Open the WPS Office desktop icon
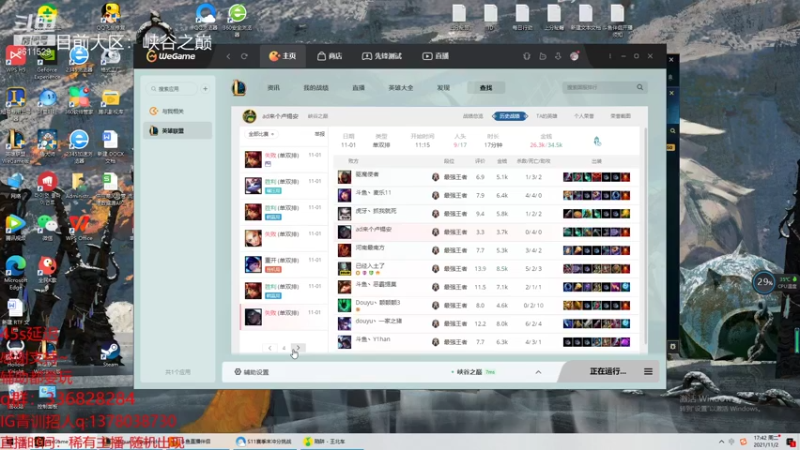Image resolution: width=800 pixels, height=450 pixels. click(x=79, y=228)
